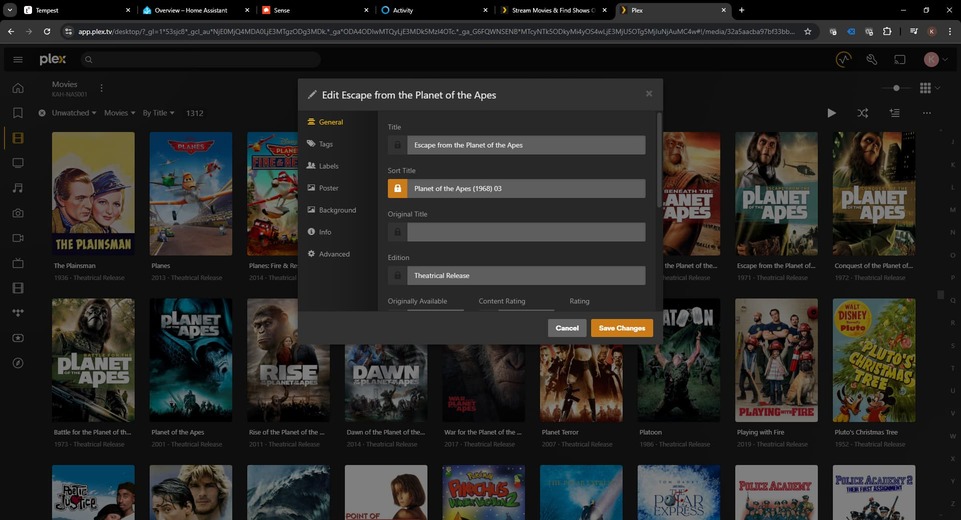Expand the Unwatched filter dropdown

coord(74,113)
